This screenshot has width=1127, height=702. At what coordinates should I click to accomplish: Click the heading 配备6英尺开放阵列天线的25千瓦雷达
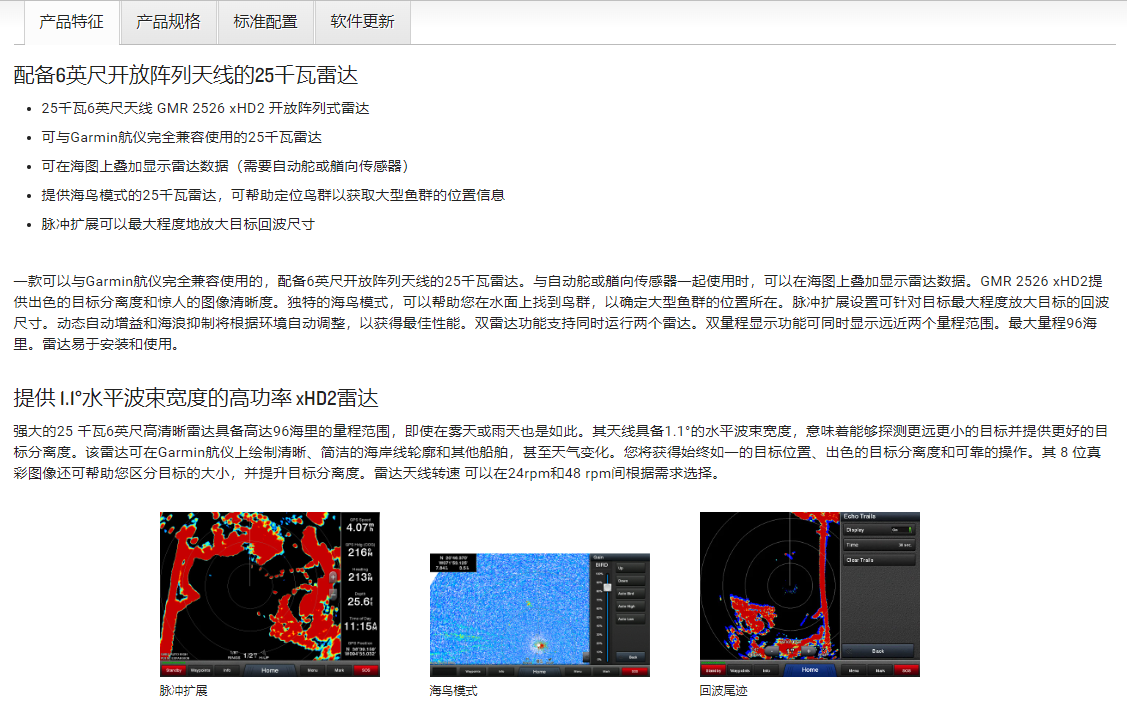pyautogui.click(x=185, y=75)
